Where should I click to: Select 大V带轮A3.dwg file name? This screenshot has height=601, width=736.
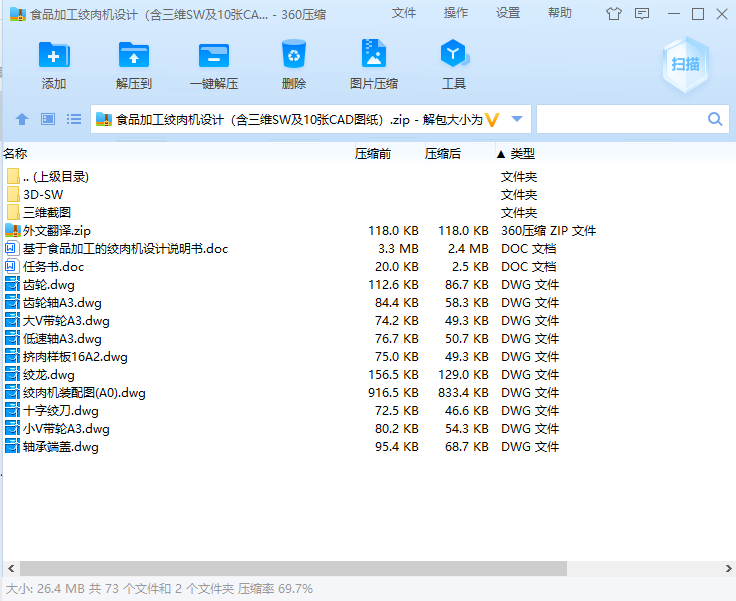(x=66, y=321)
